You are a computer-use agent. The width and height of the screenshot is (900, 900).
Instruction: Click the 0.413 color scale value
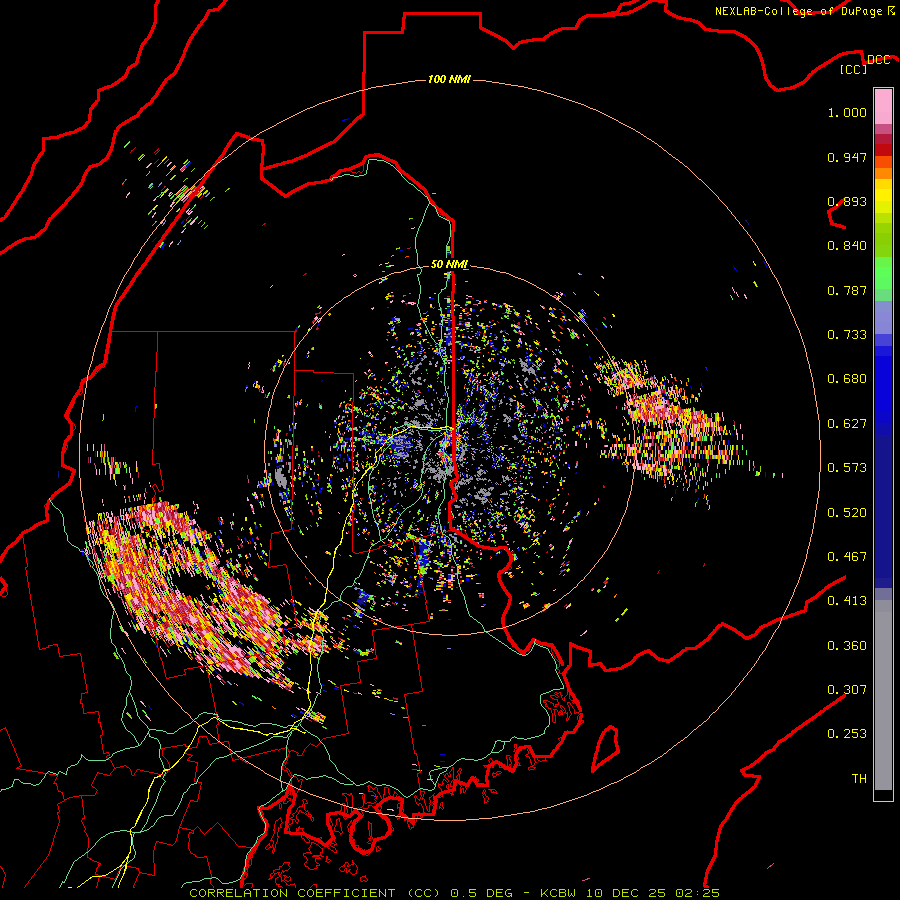tap(847, 601)
